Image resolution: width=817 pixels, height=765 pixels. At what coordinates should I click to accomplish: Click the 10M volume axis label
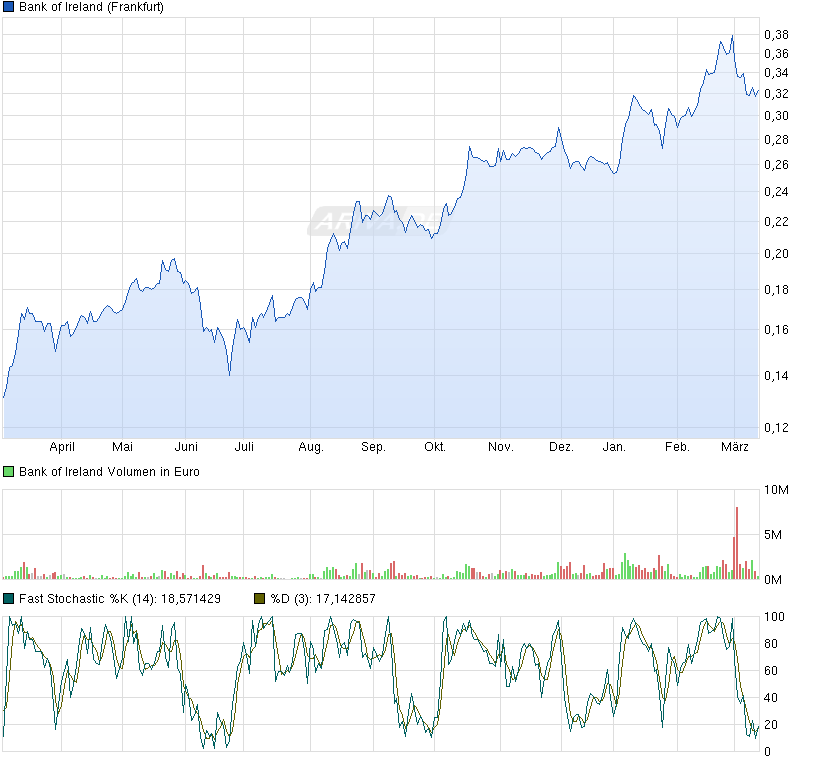(x=776, y=490)
